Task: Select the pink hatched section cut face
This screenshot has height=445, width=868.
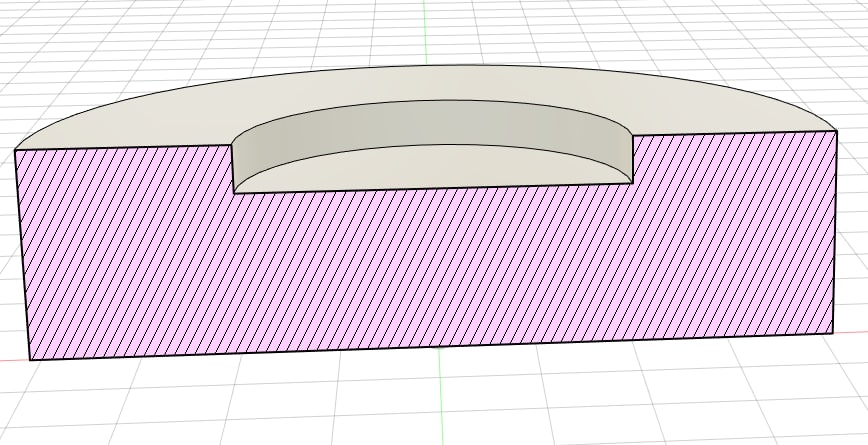Action: (x=426, y=266)
